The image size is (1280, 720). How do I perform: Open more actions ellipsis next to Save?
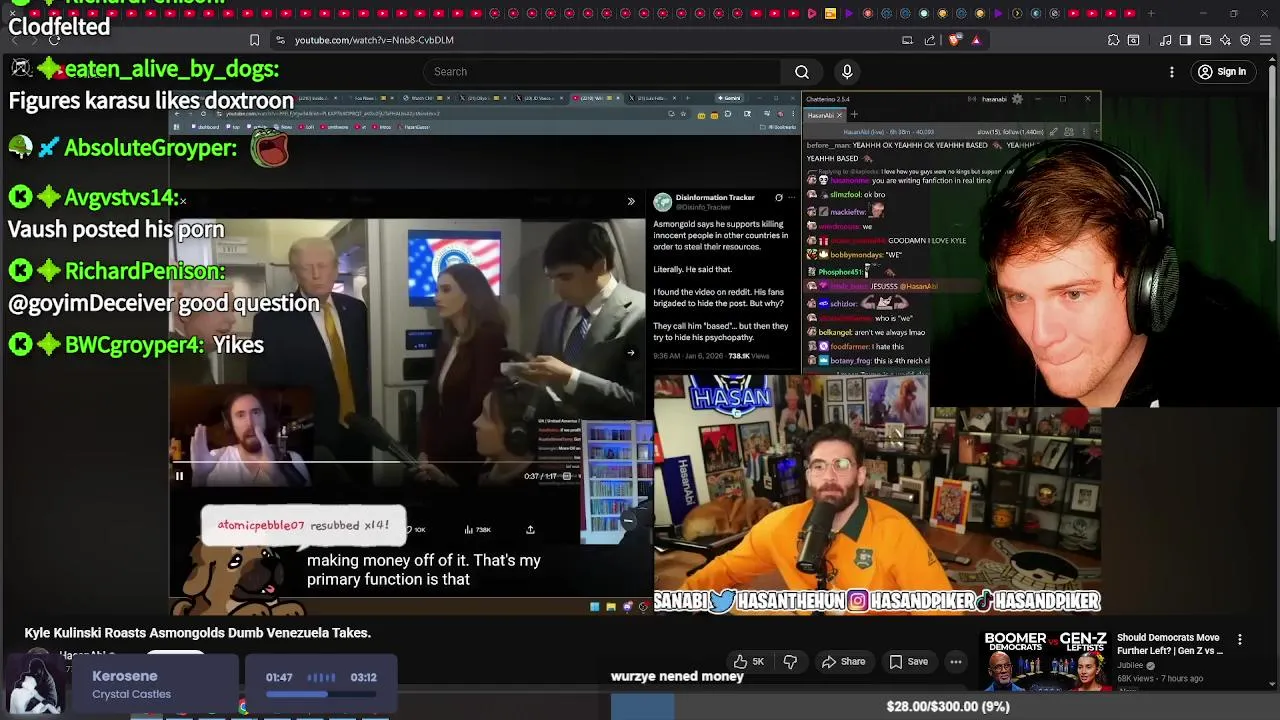[x=956, y=661]
